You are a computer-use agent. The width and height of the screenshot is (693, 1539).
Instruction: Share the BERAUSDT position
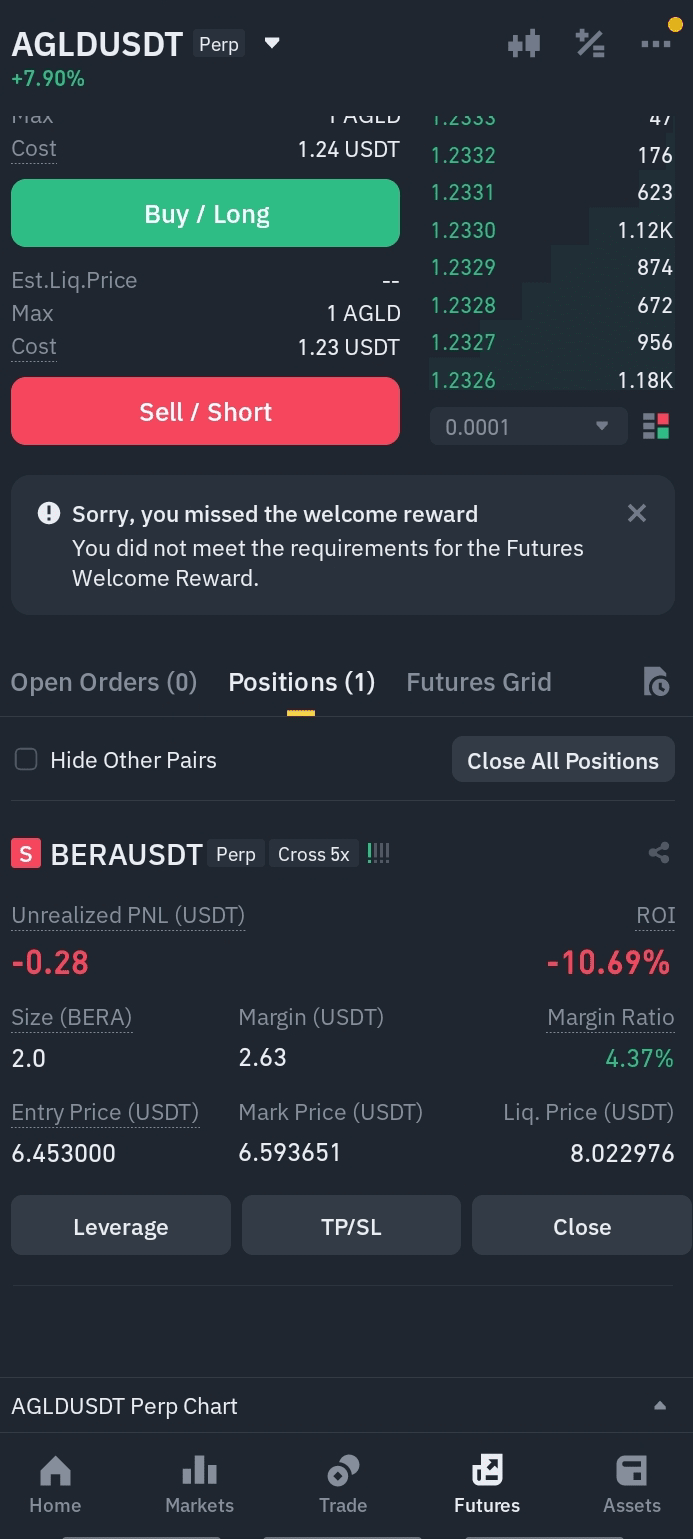pyautogui.click(x=658, y=853)
